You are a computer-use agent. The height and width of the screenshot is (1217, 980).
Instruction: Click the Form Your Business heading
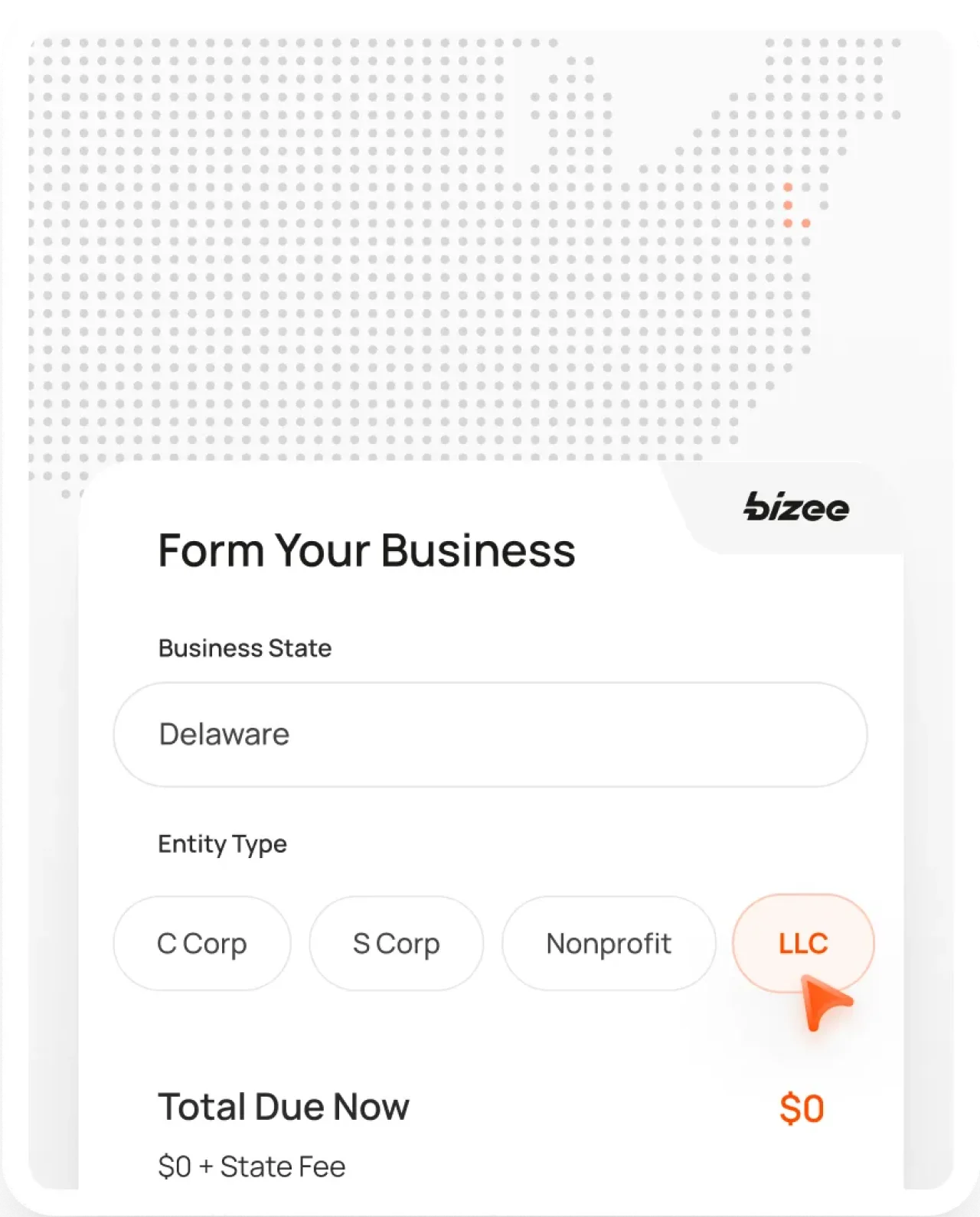click(367, 549)
